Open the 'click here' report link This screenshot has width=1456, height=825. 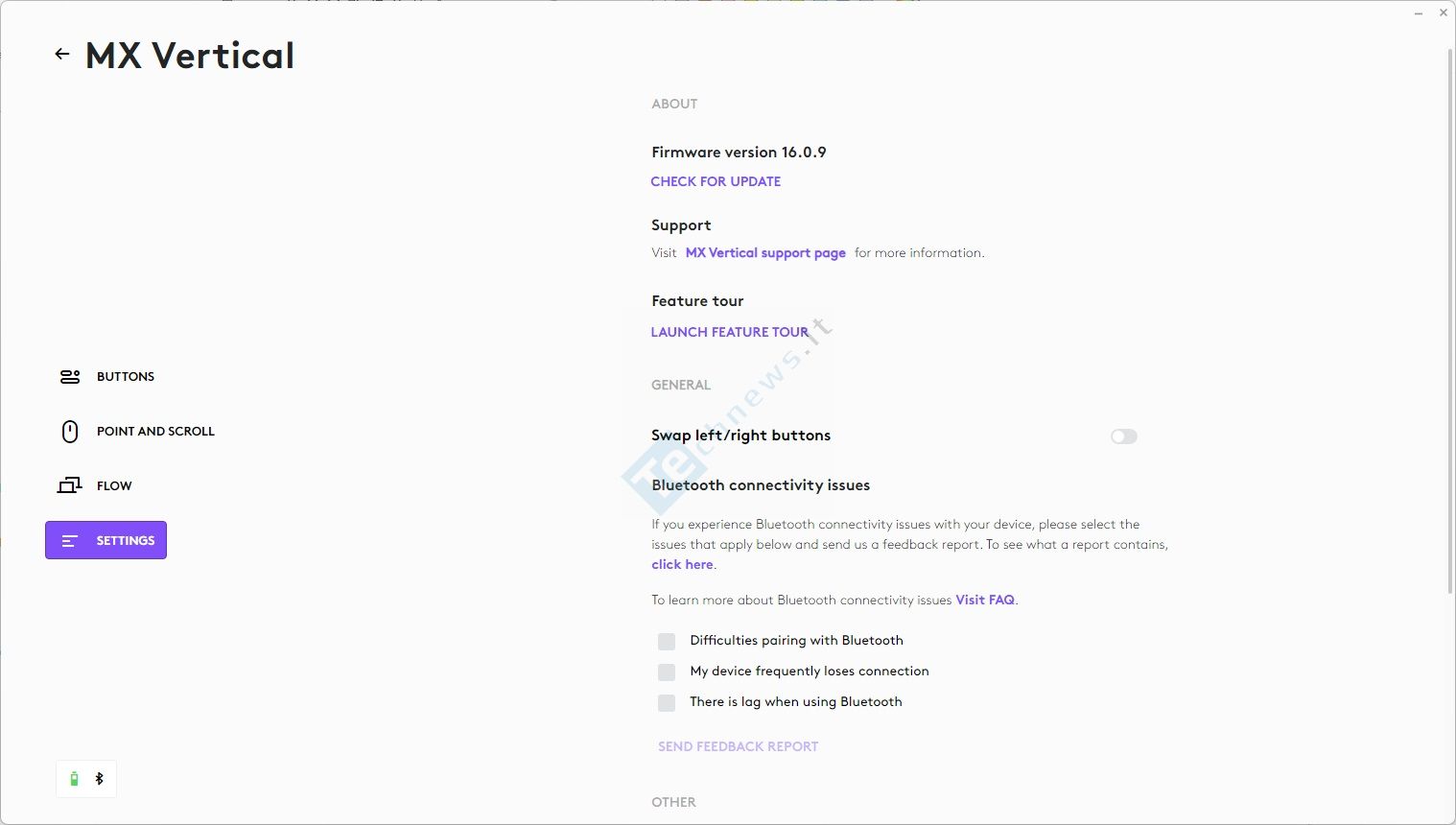682,565
